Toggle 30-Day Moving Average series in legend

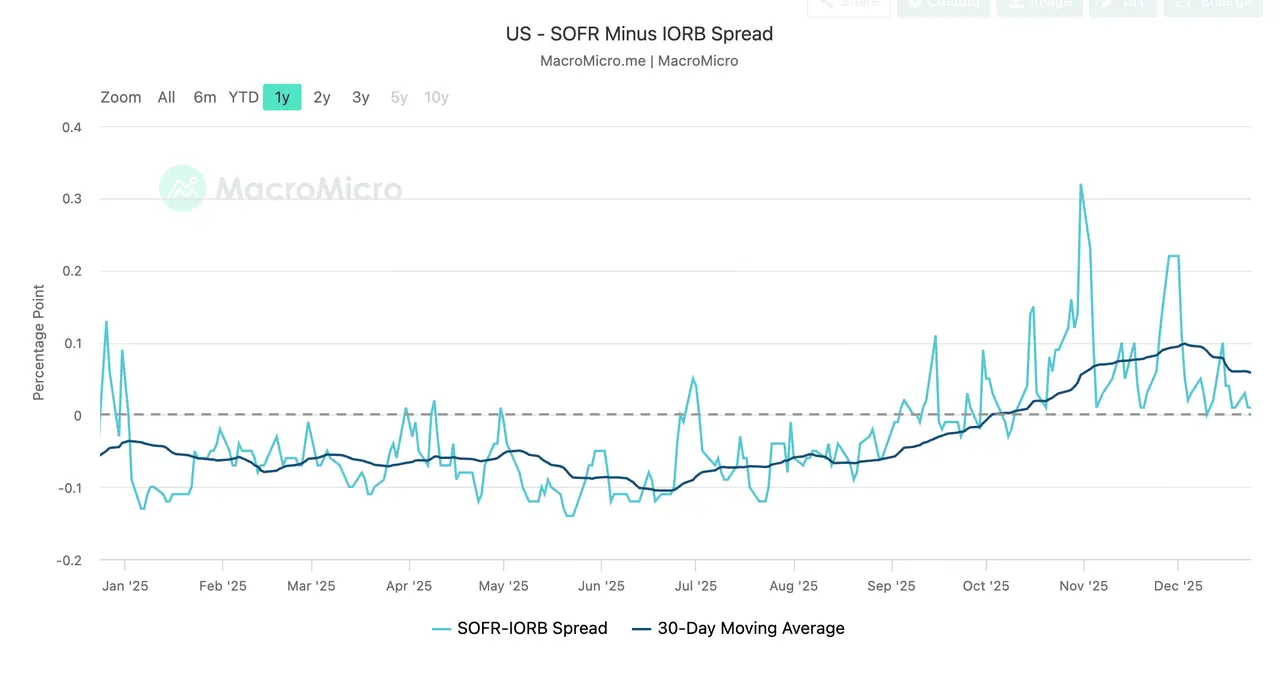[750, 629]
